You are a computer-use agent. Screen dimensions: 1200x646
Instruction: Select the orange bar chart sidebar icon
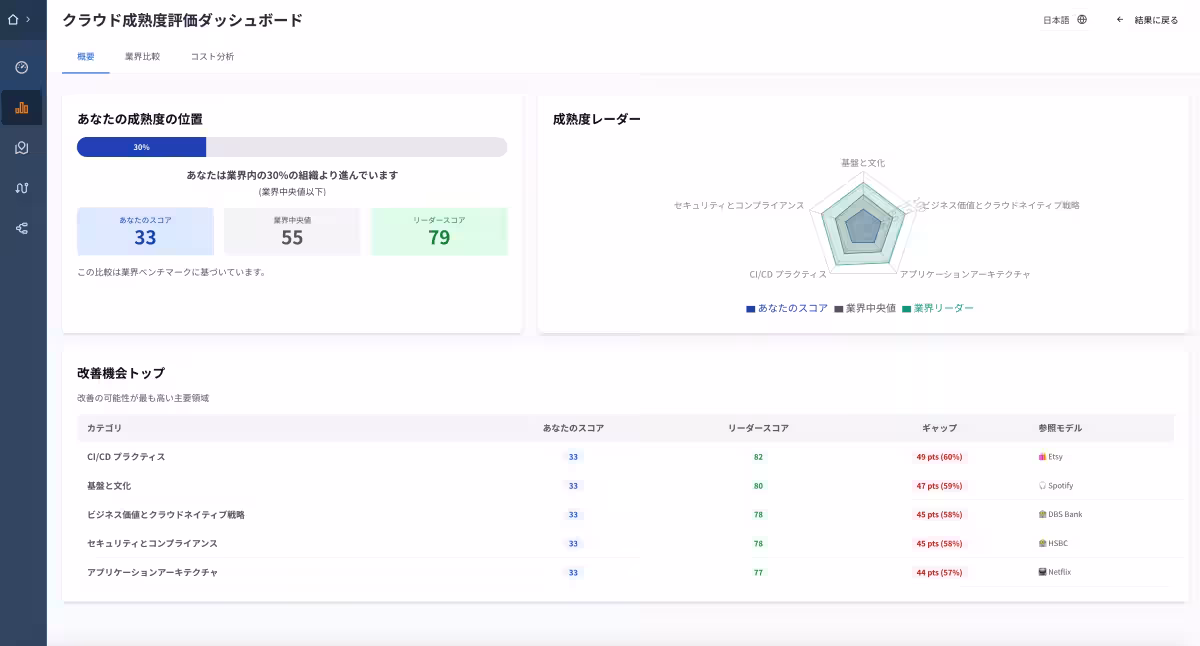(22, 107)
